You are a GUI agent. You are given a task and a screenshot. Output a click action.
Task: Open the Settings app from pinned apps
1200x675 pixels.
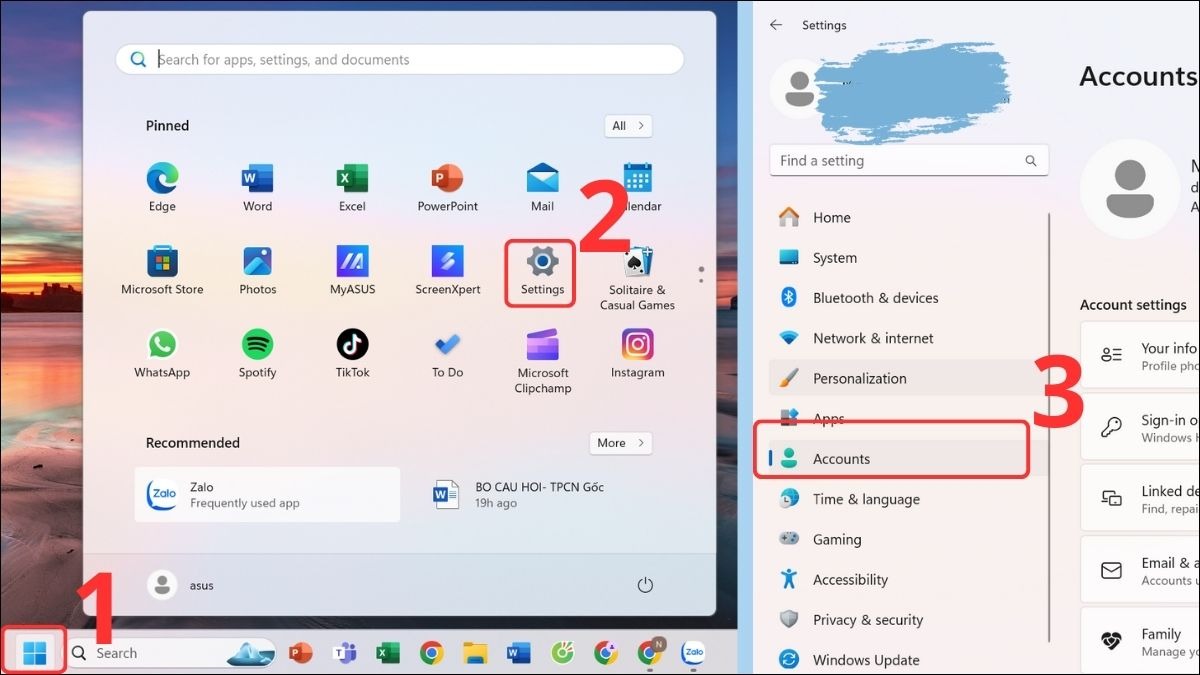(542, 271)
